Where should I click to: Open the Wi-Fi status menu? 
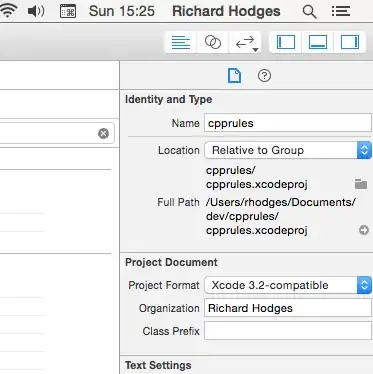8,11
